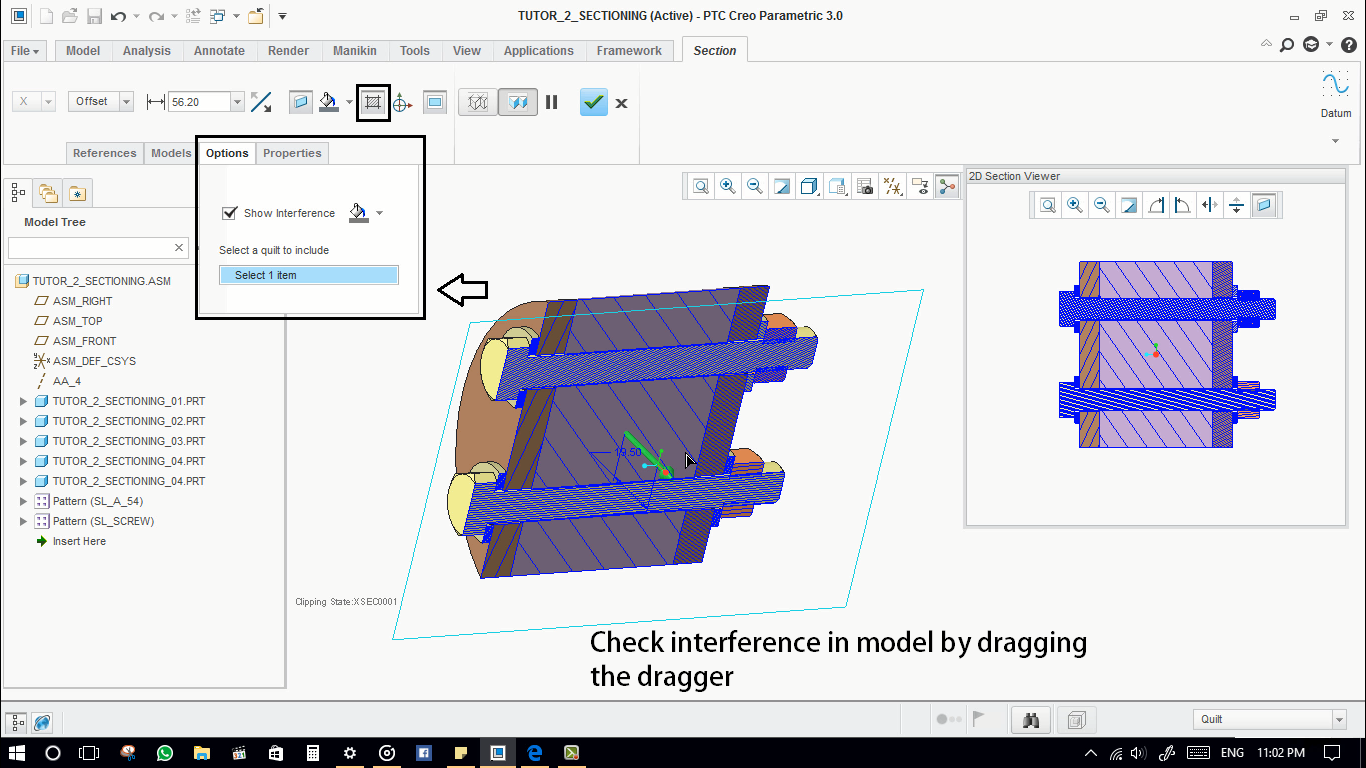The image size is (1366, 768).
Task: Toggle the 2D section viewer window button
Action: [x=435, y=102]
